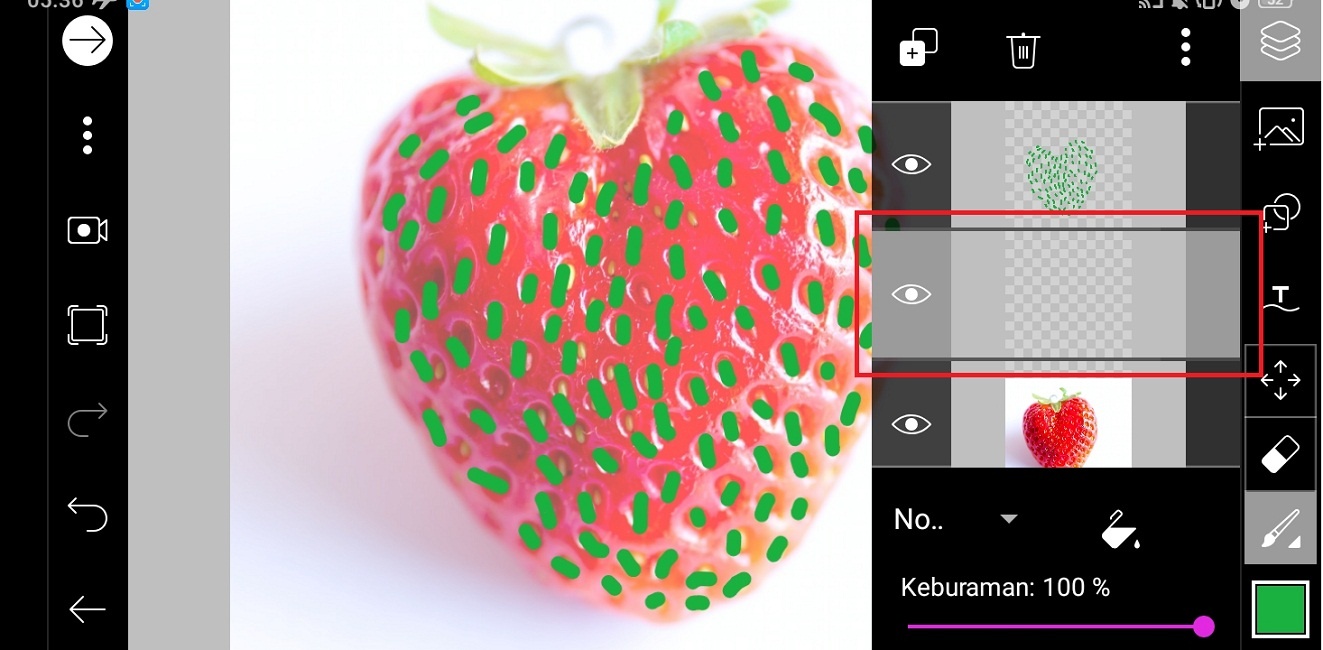The image size is (1323, 650).
Task: Add an image with the picture icon
Action: tap(1280, 128)
